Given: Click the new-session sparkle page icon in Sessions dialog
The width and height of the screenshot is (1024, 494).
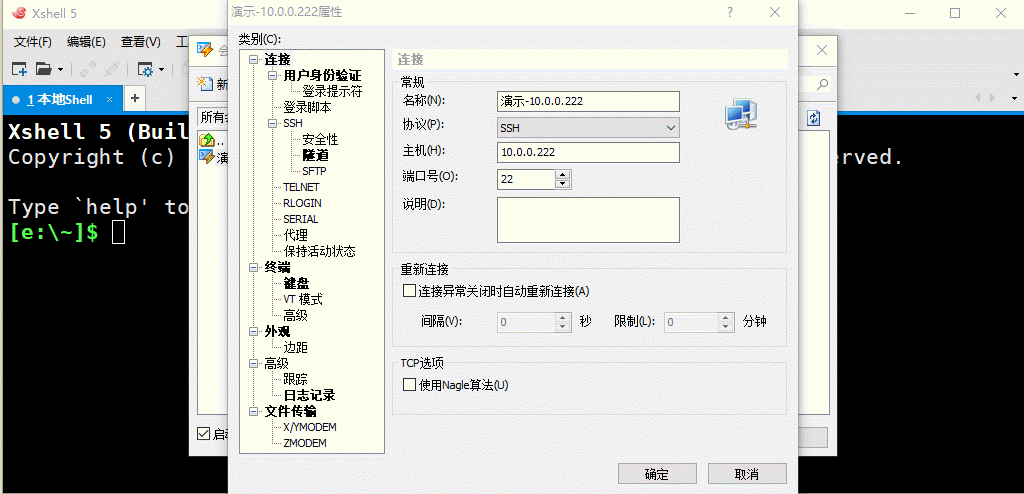Looking at the screenshot, I should click(x=206, y=83).
